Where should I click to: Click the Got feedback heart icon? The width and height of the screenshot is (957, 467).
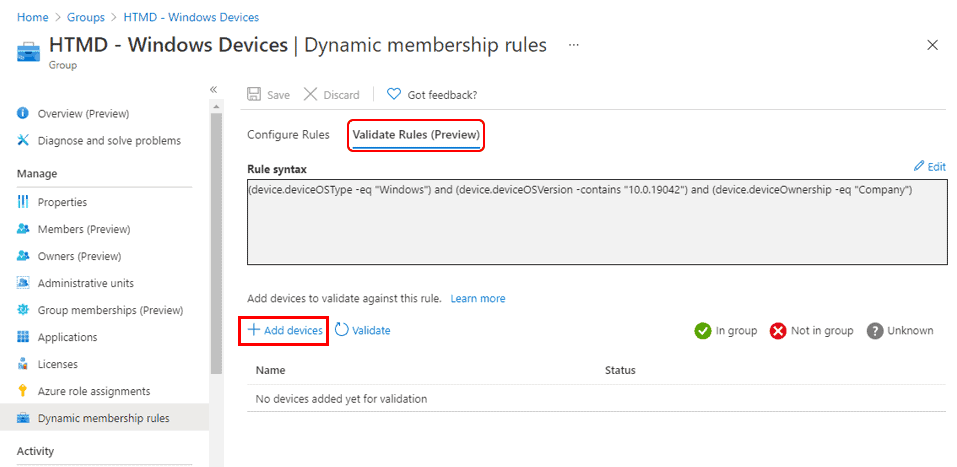(394, 95)
